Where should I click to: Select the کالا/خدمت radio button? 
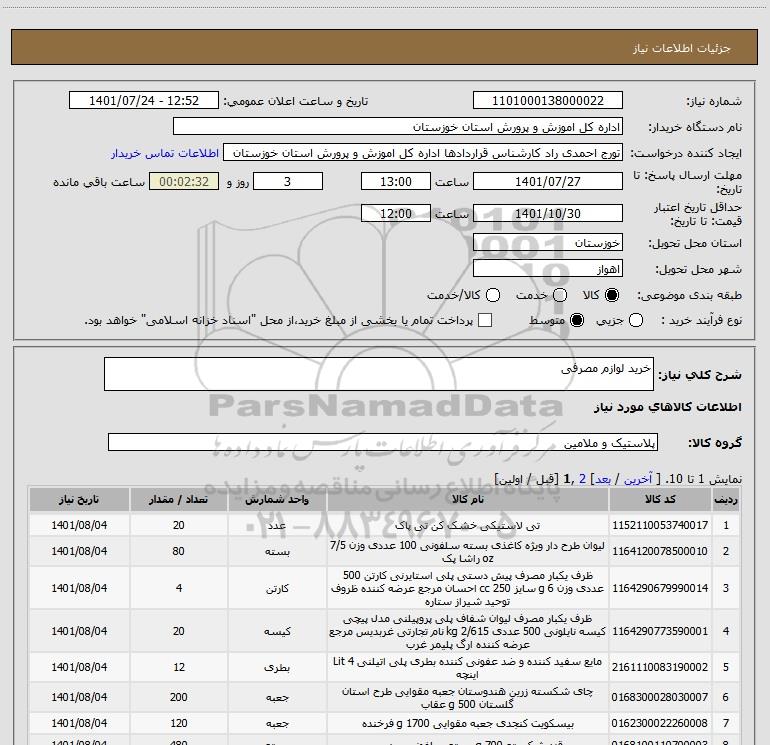[493, 295]
